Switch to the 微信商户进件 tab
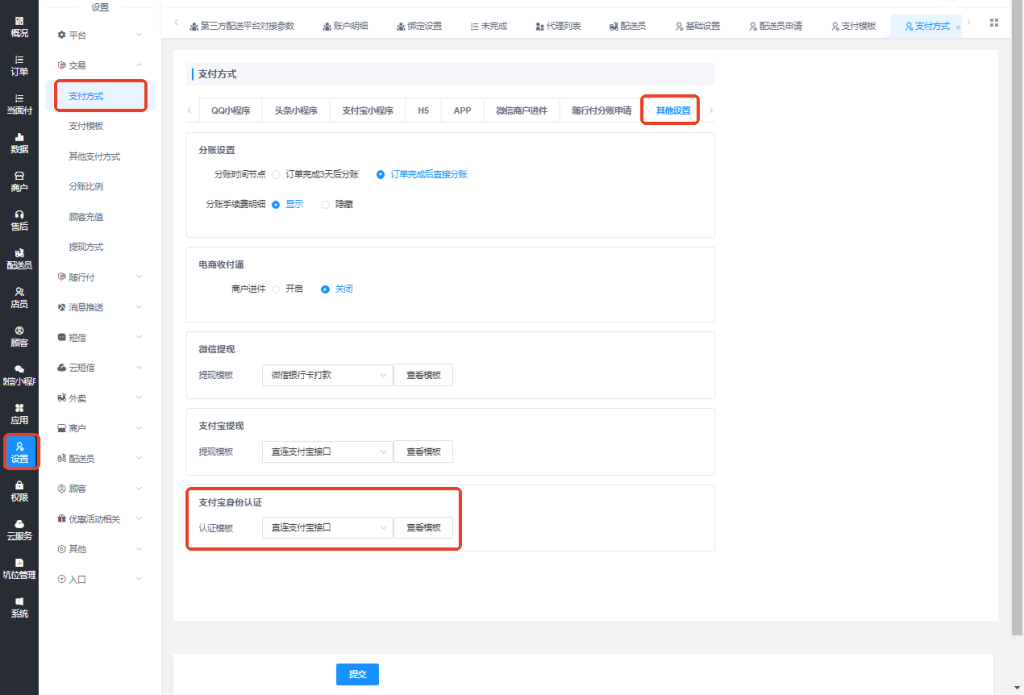The width and height of the screenshot is (1024, 695). (x=521, y=110)
